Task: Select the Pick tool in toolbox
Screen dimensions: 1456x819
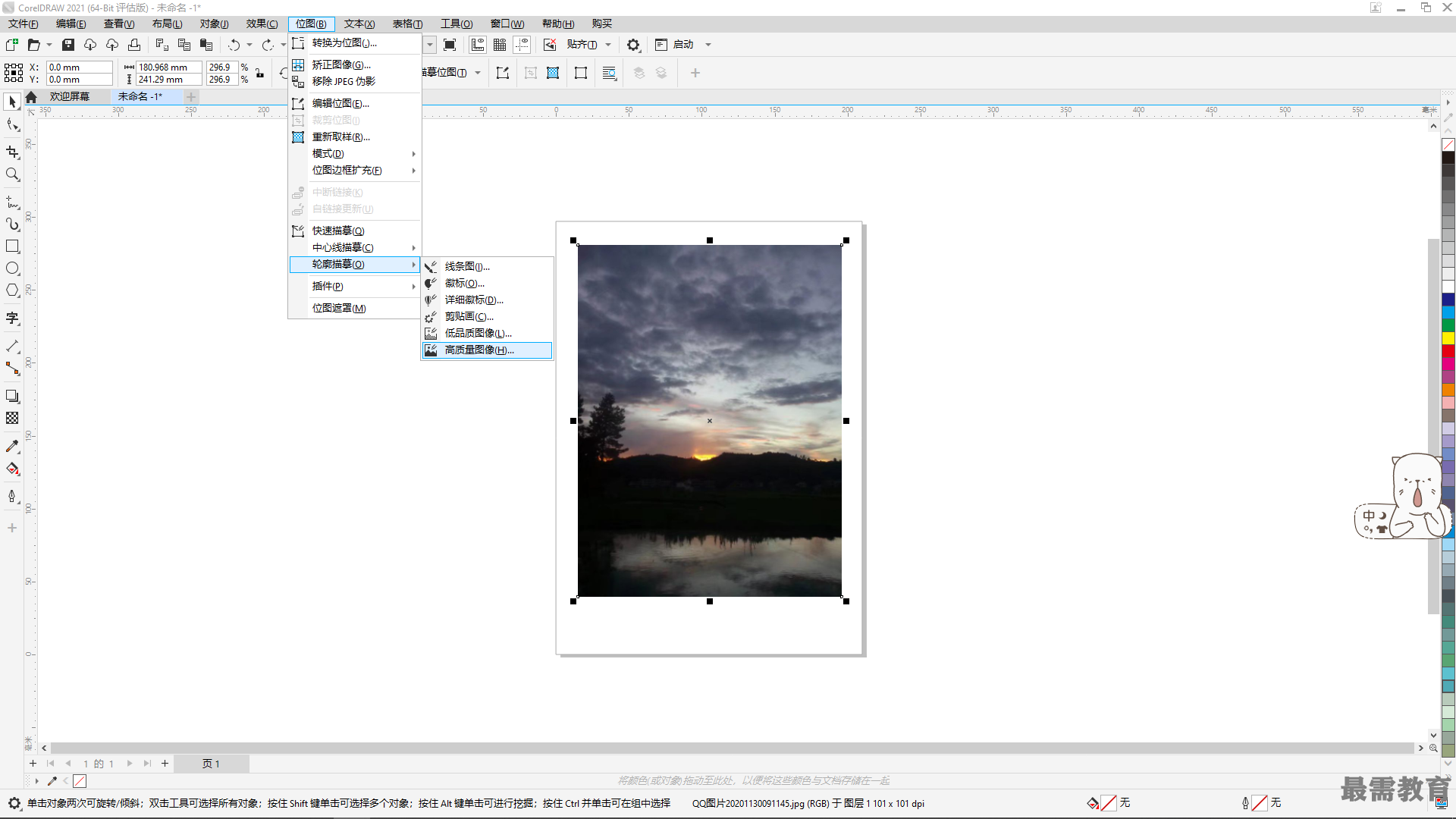Action: (x=12, y=102)
